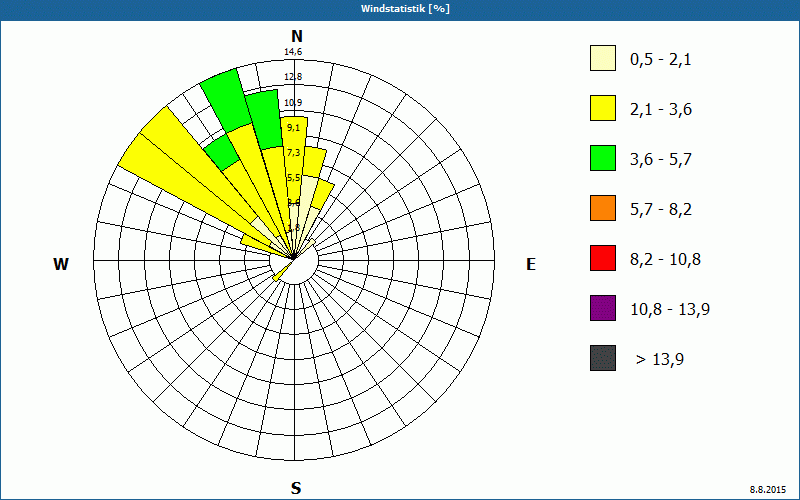Click the dark gray > 13,9 legend swatch
The width and height of the screenshot is (800, 500).
click(603, 358)
